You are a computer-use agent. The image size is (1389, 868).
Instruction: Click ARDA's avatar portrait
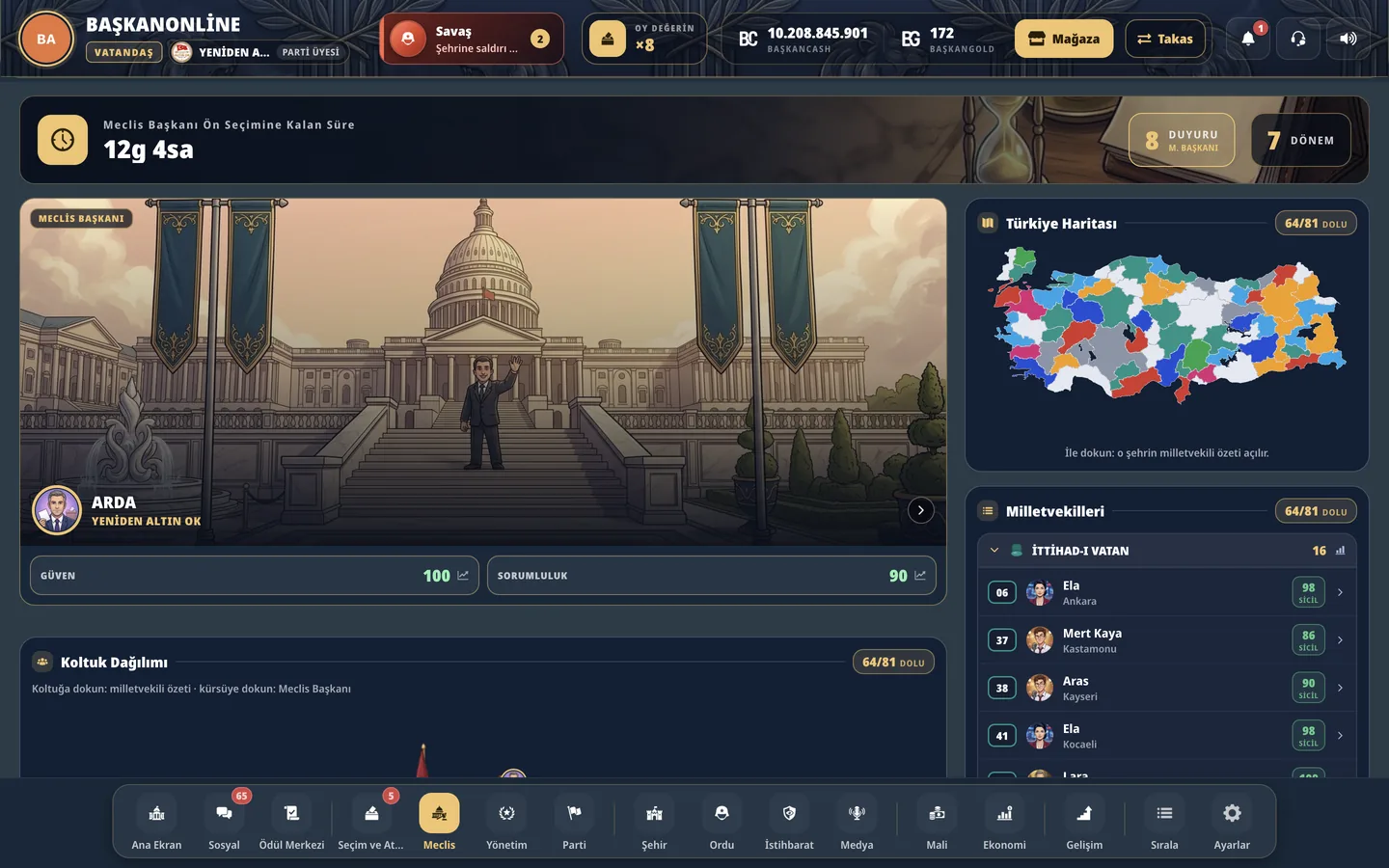(x=57, y=510)
